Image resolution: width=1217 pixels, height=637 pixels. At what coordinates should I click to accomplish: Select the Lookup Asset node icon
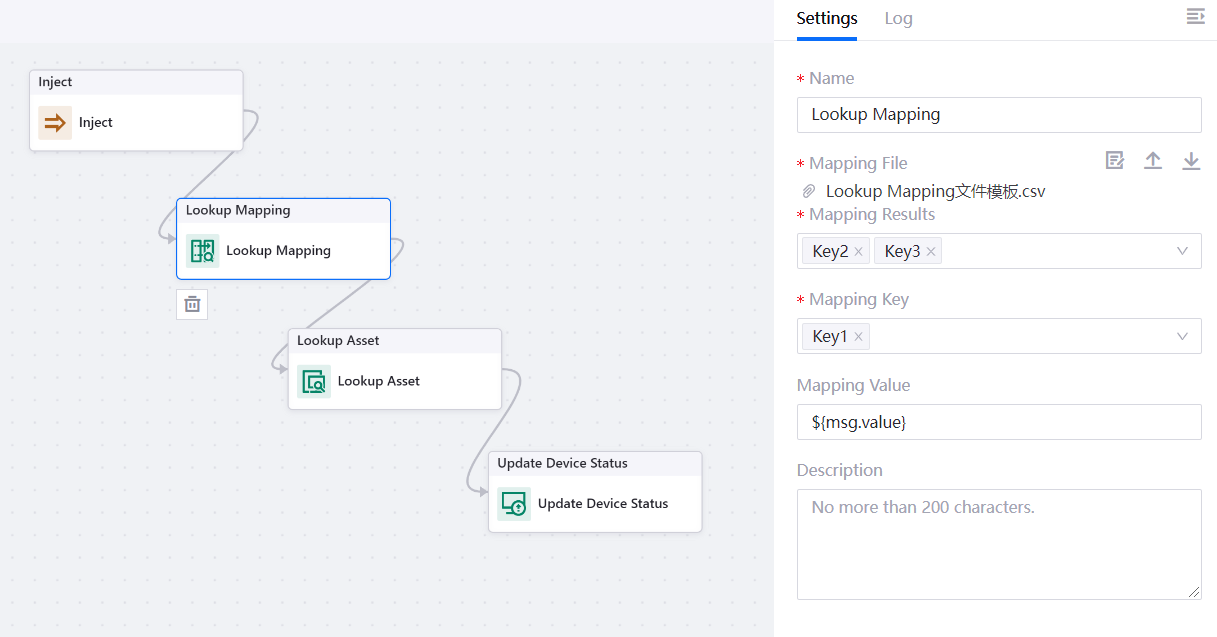(x=314, y=381)
